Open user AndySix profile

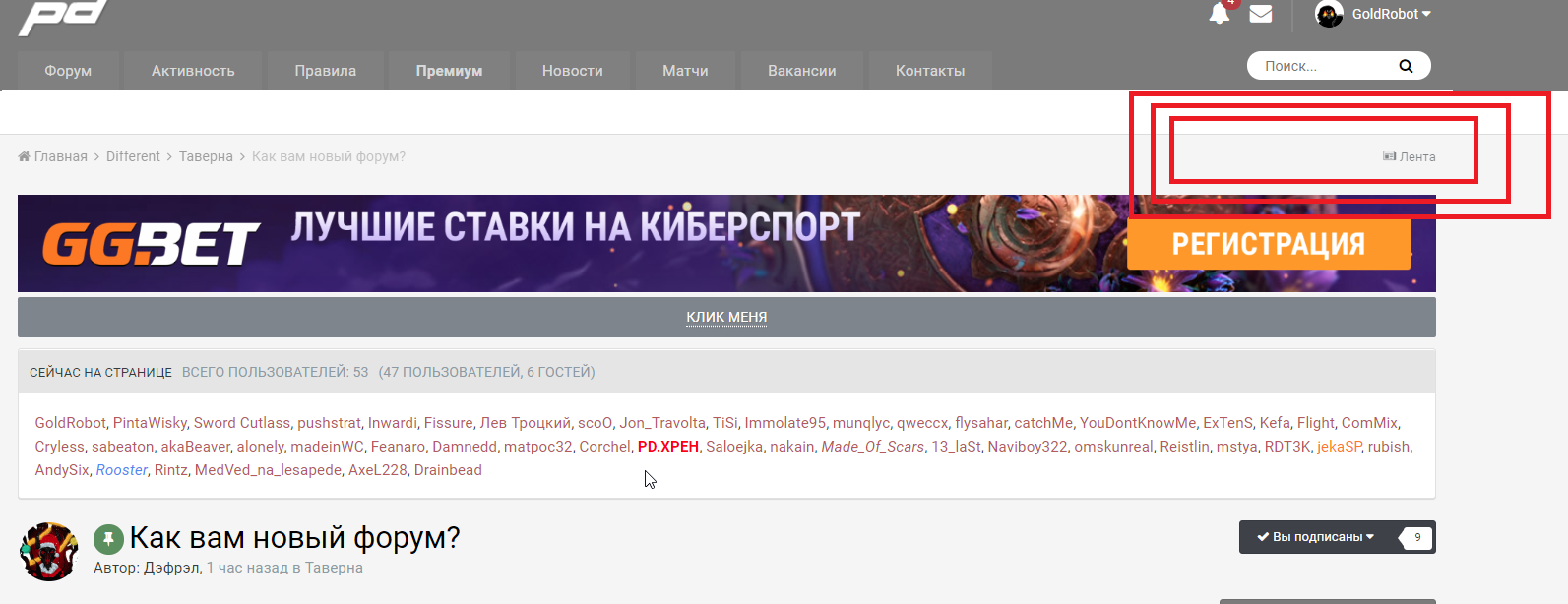click(62, 470)
